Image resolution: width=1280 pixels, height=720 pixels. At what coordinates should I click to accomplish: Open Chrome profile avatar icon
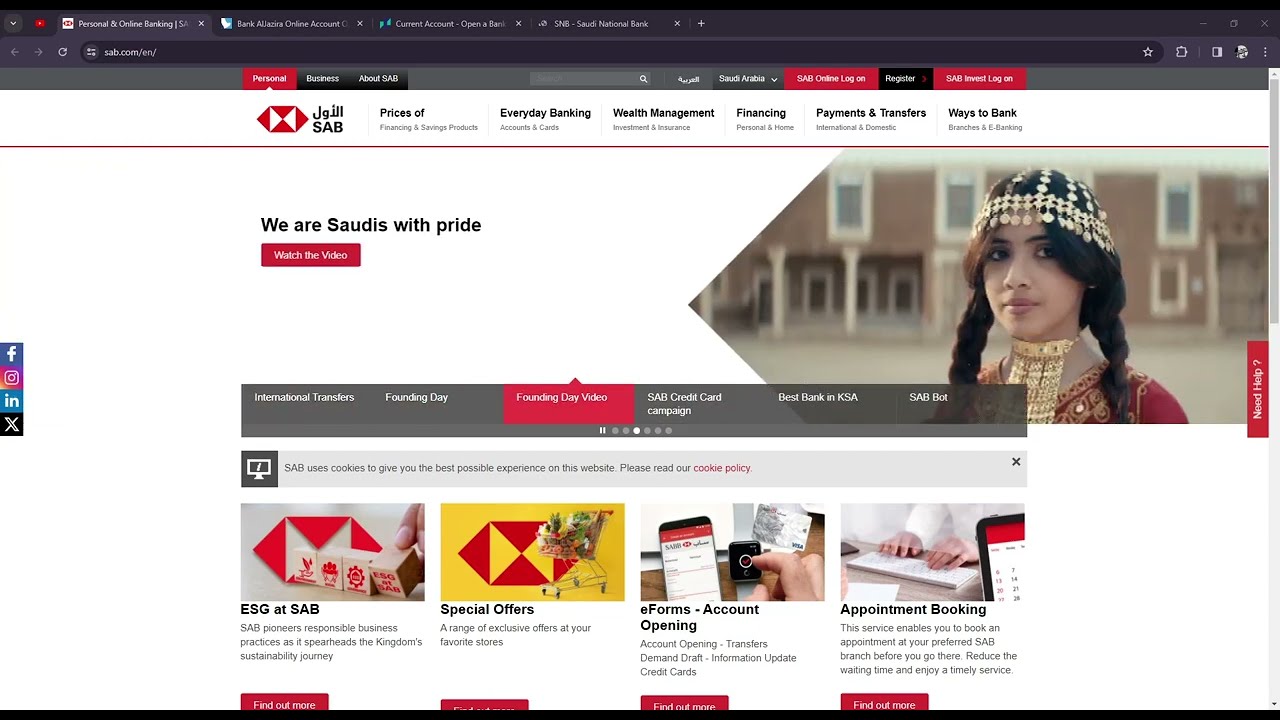pyautogui.click(x=1242, y=52)
